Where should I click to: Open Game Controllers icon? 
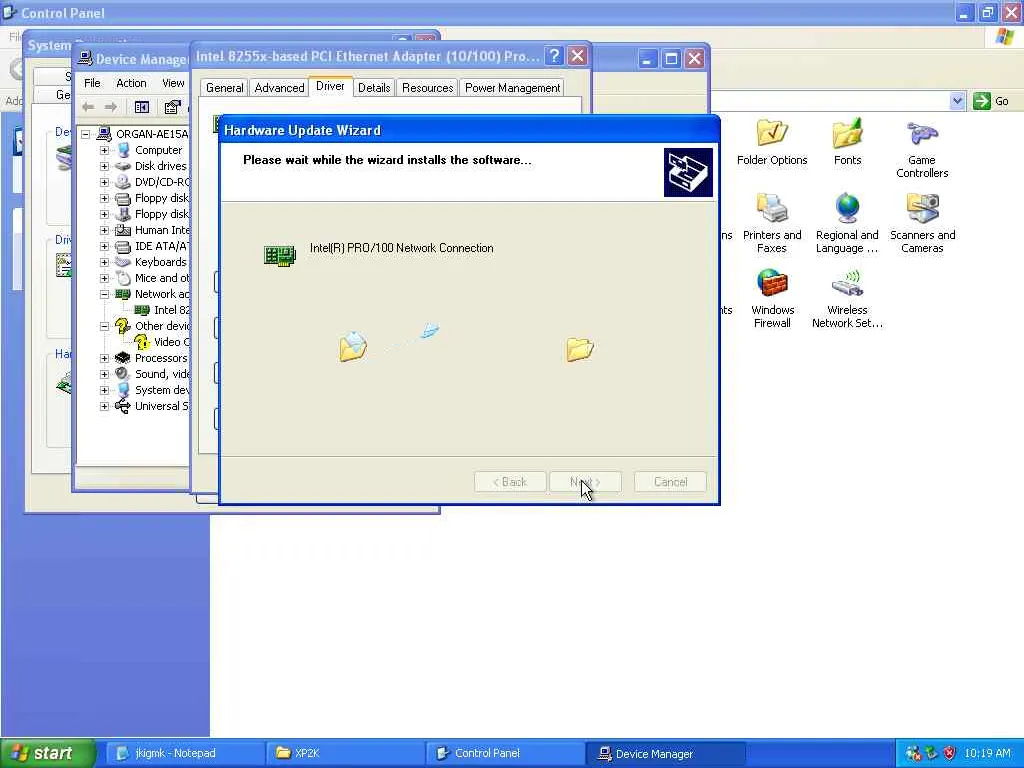921,150
